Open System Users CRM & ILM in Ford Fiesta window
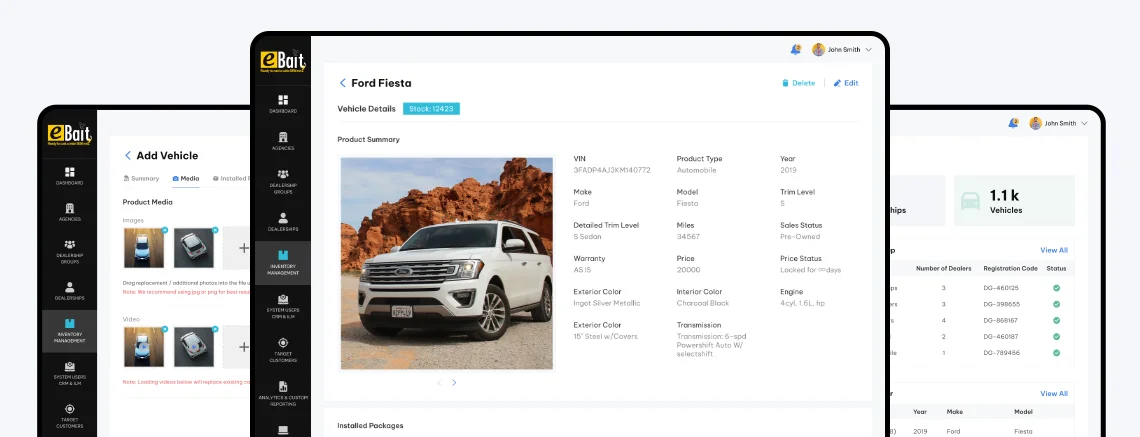Viewport: 1140px width, 437px height. (283, 305)
